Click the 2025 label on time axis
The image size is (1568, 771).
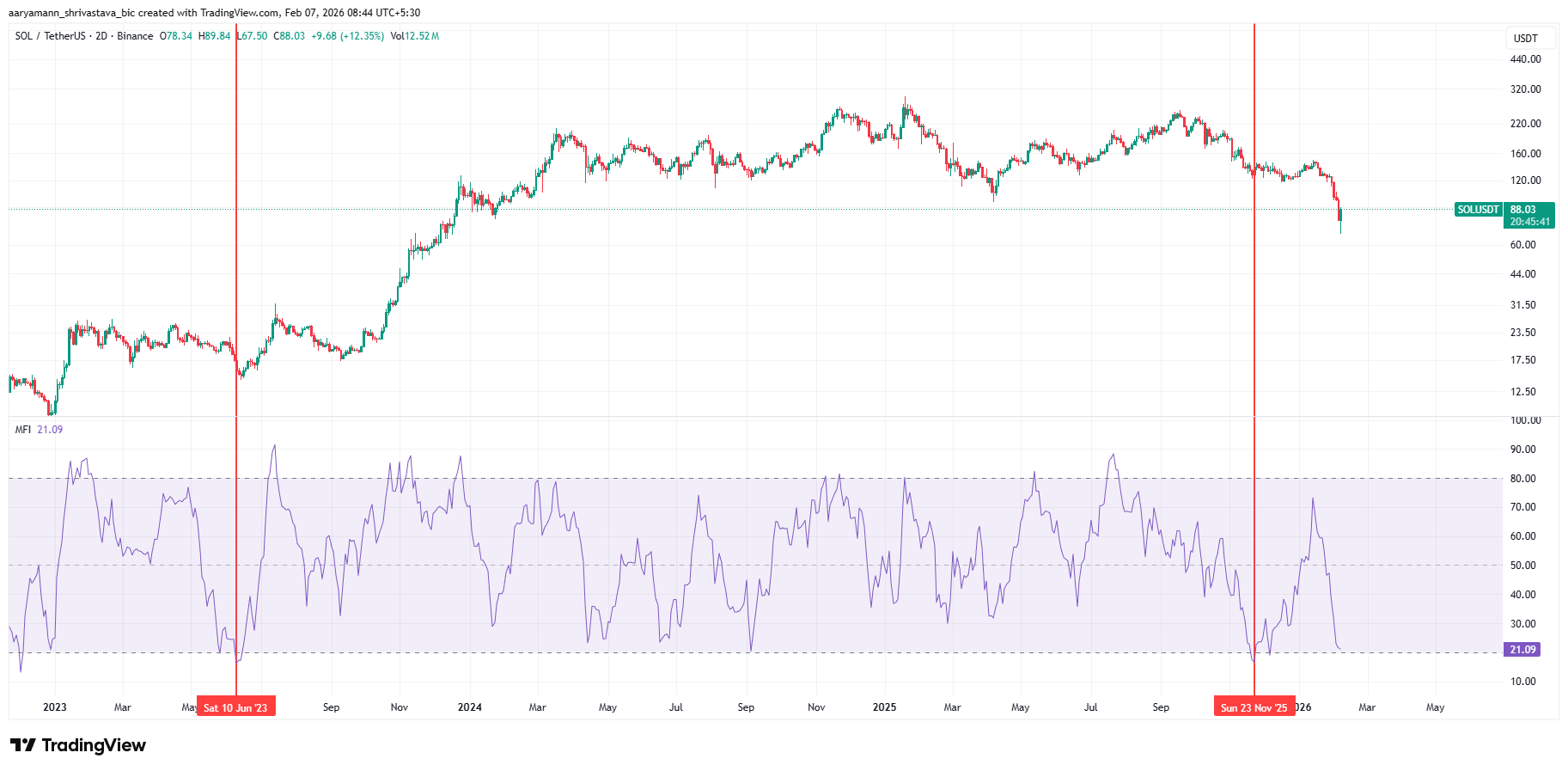884,707
